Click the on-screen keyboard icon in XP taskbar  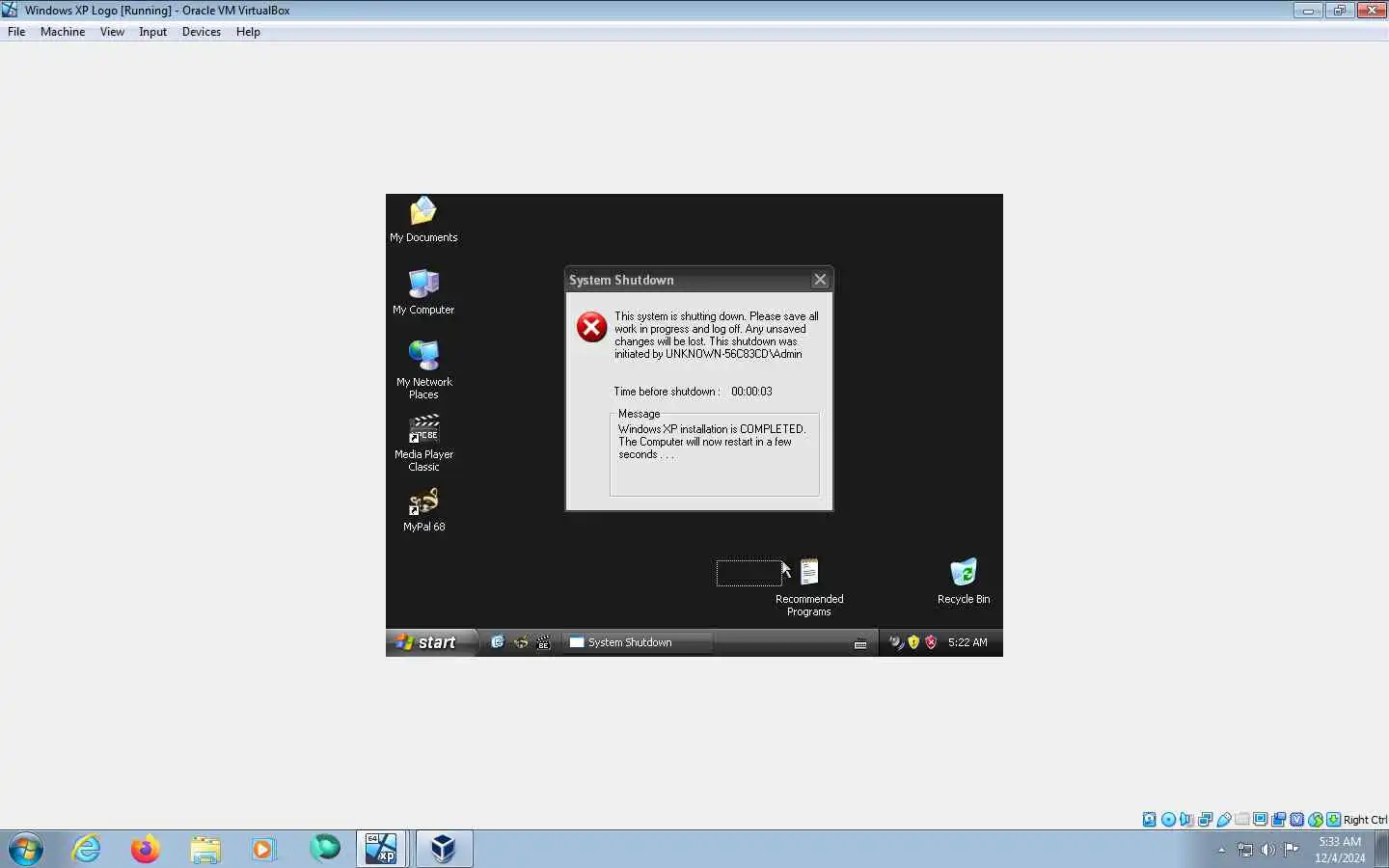pyautogui.click(x=860, y=643)
